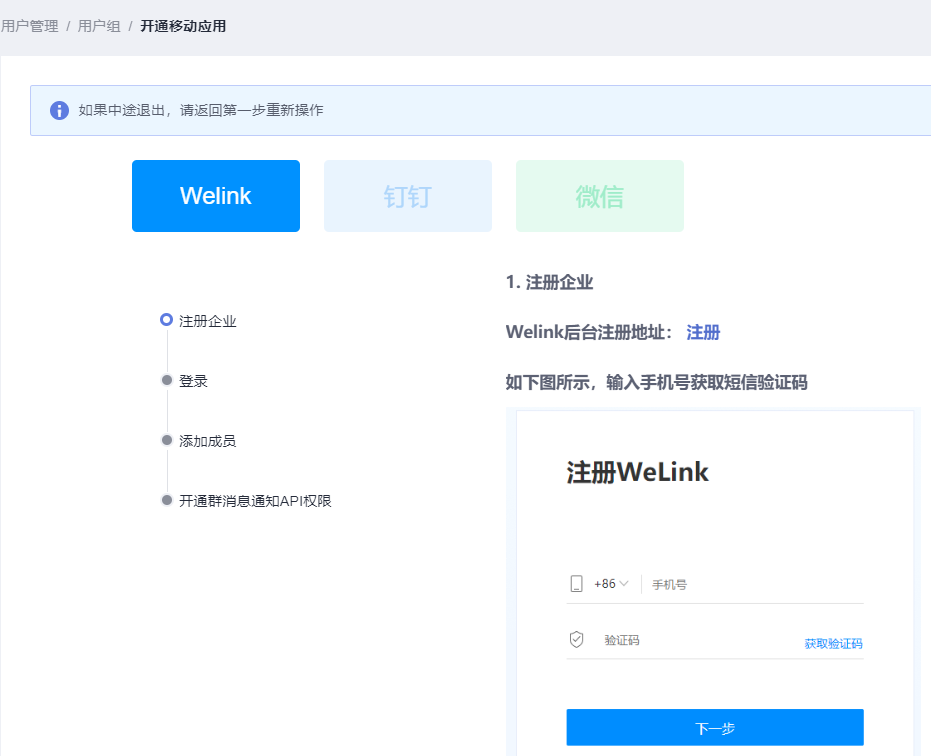
Task: Click the 1. 注册企业 heading
Action: tap(549, 282)
